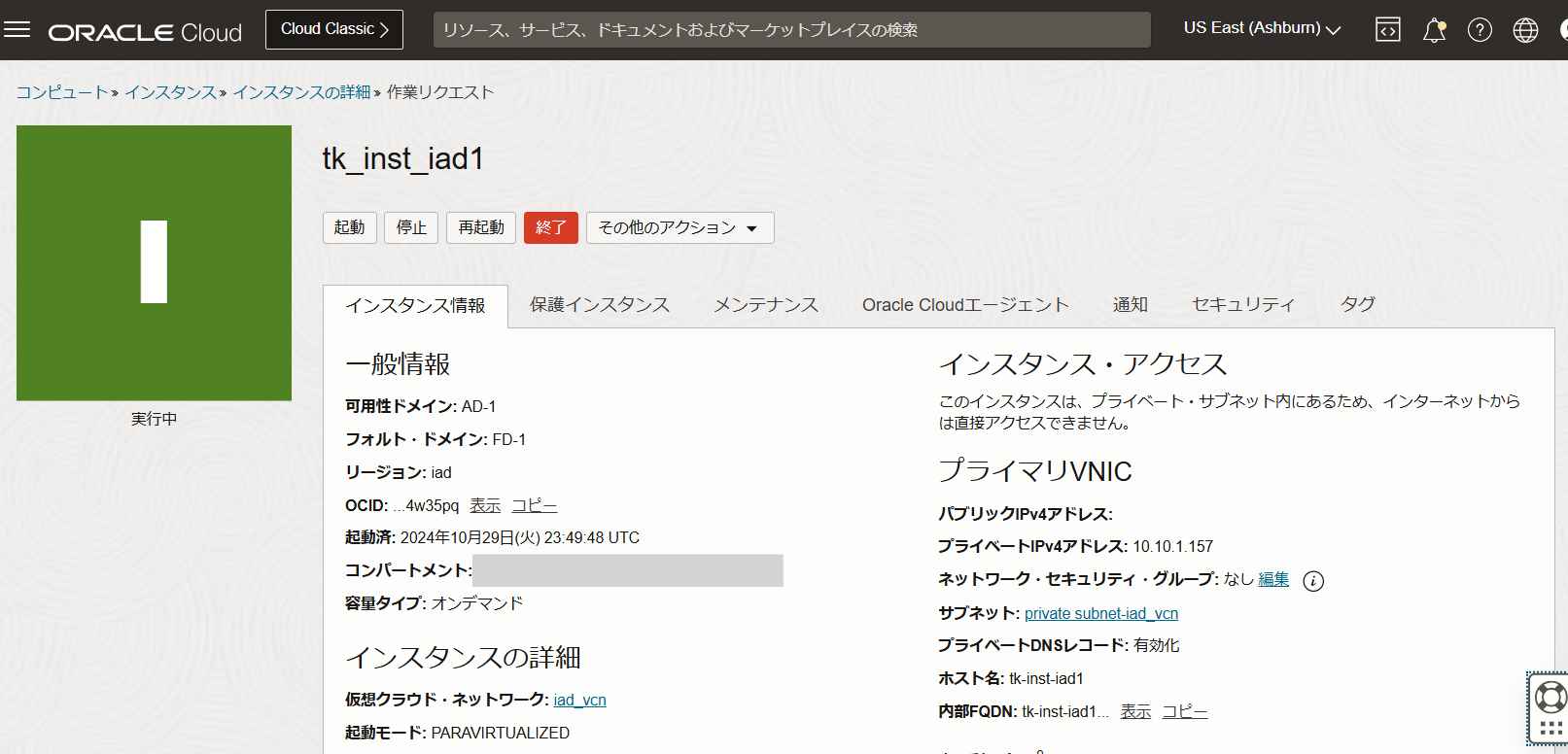Viewport: 1568px width, 754px height.
Task: Open the private subnet-iad_vcn link
Action: [1100, 613]
